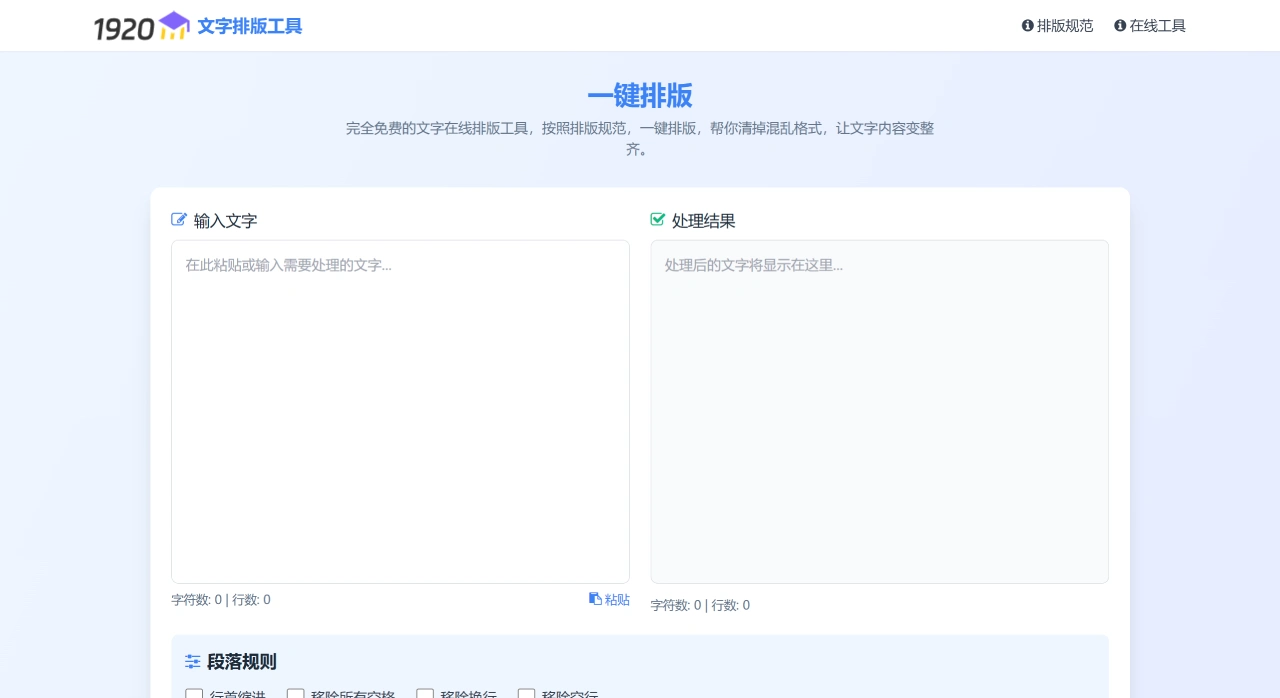Click the 文字排版工具 title link
The image size is (1280, 698).
pos(249,26)
